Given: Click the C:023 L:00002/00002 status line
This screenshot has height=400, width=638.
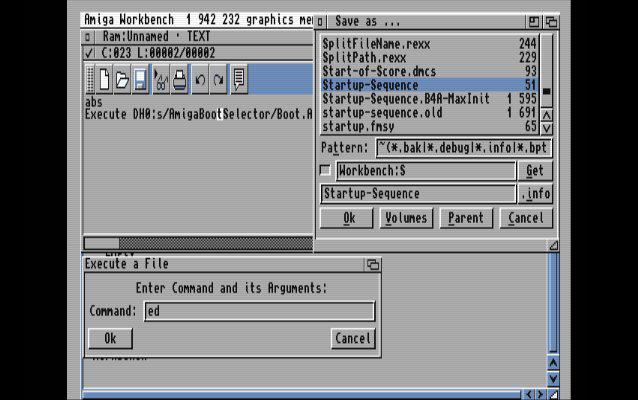Looking at the screenshot, I should tap(158, 53).
